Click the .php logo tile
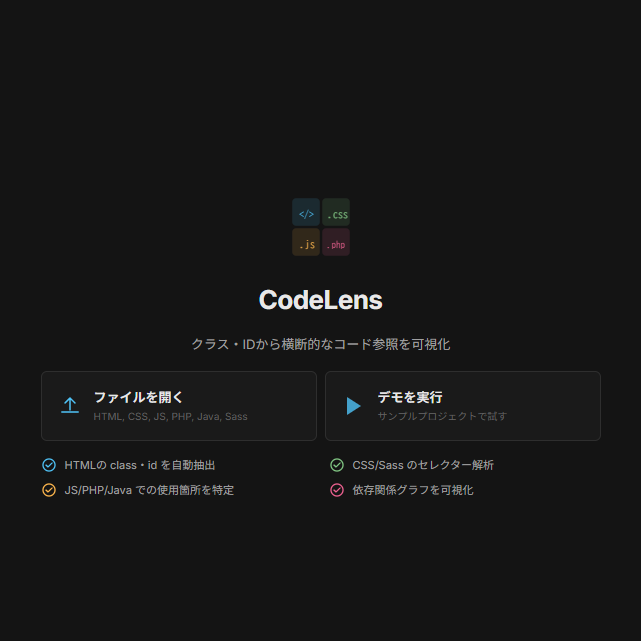The height and width of the screenshot is (641, 641). click(336, 242)
